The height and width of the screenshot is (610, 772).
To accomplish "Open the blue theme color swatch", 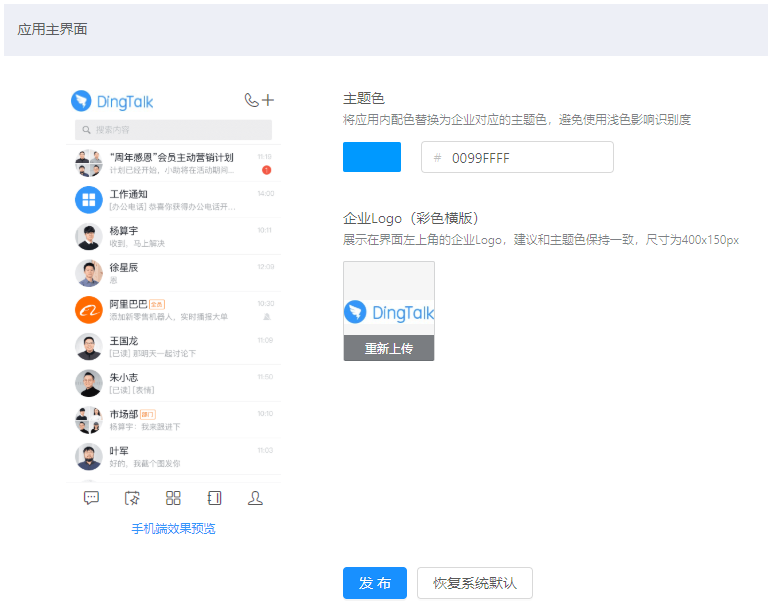I will click(372, 157).
